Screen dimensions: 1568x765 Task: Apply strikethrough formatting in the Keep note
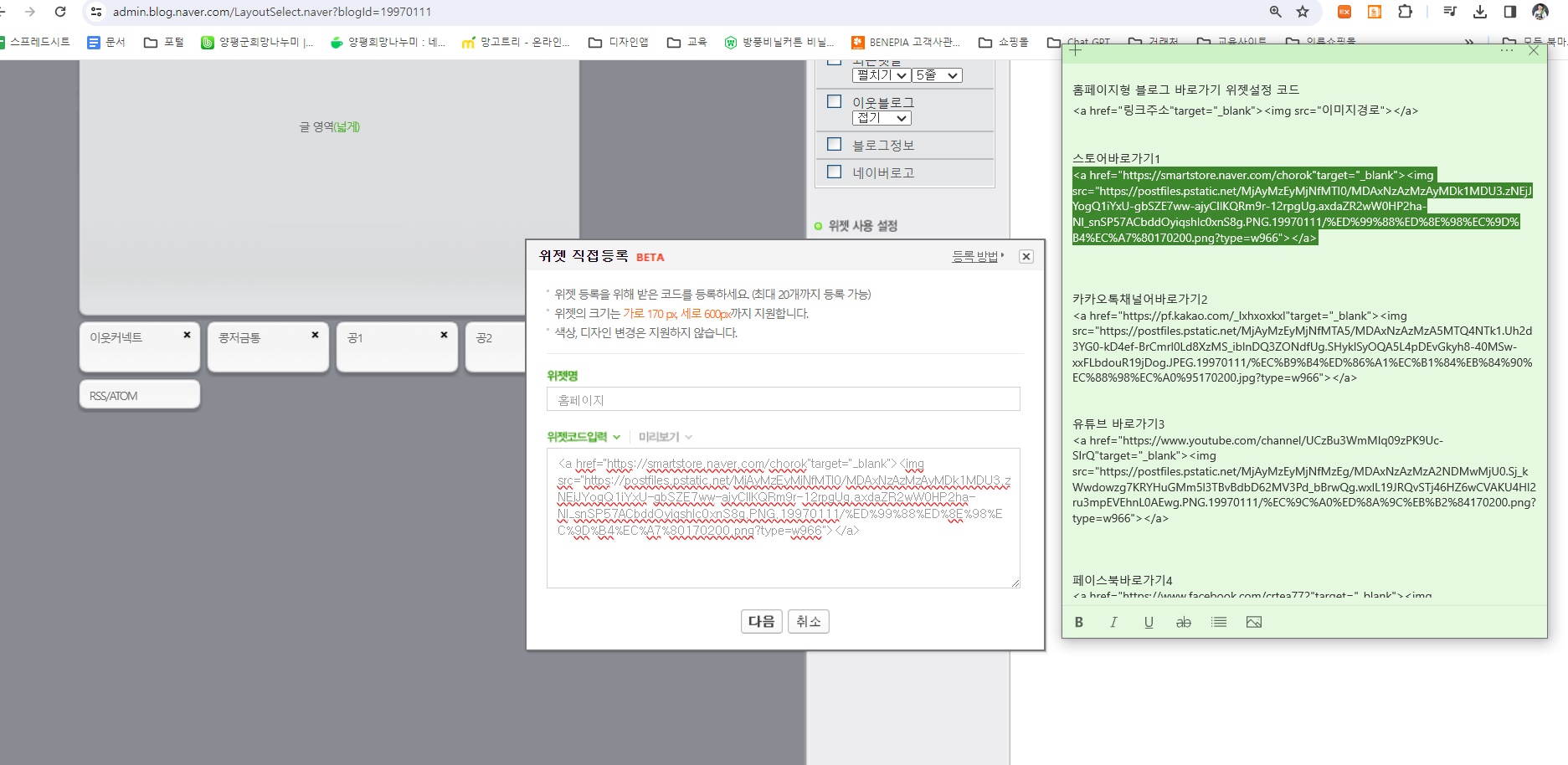pos(1183,622)
